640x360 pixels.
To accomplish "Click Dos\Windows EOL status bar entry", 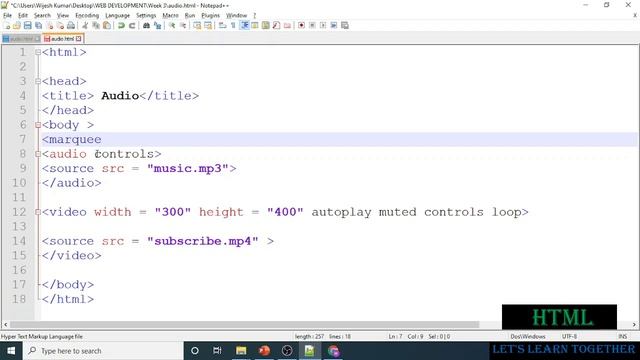I will (528, 336).
